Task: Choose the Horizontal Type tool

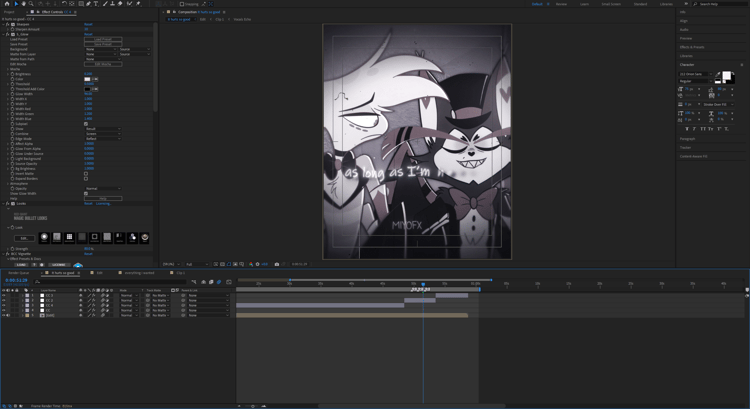Action: pos(96,4)
